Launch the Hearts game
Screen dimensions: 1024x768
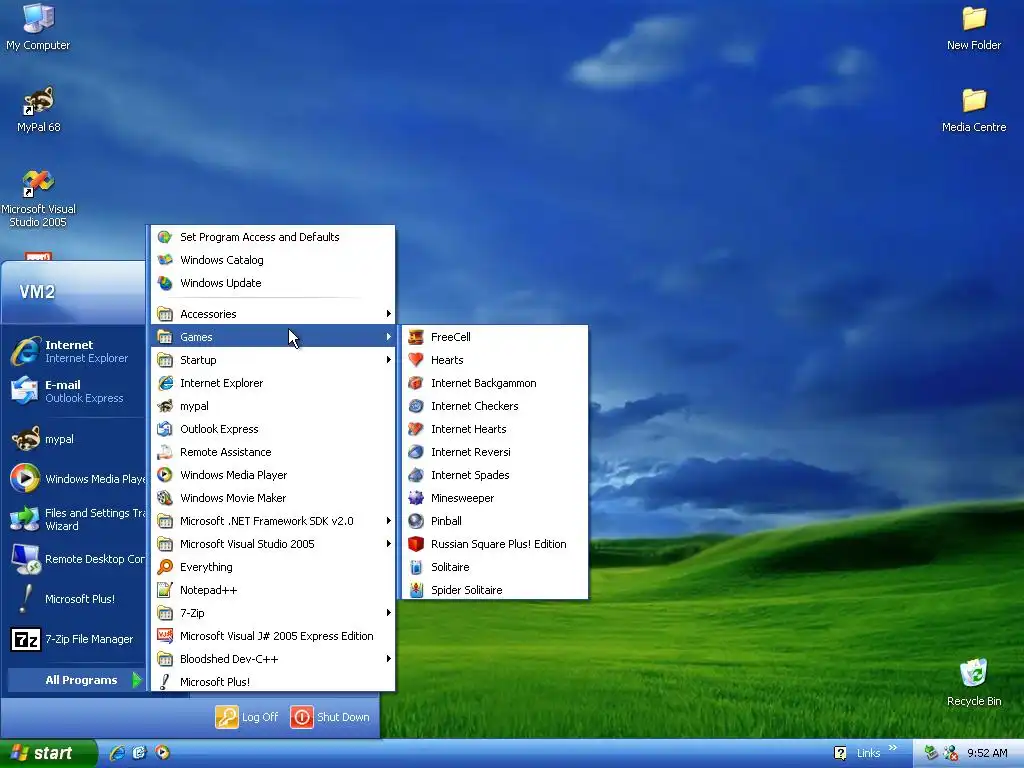coord(494,360)
